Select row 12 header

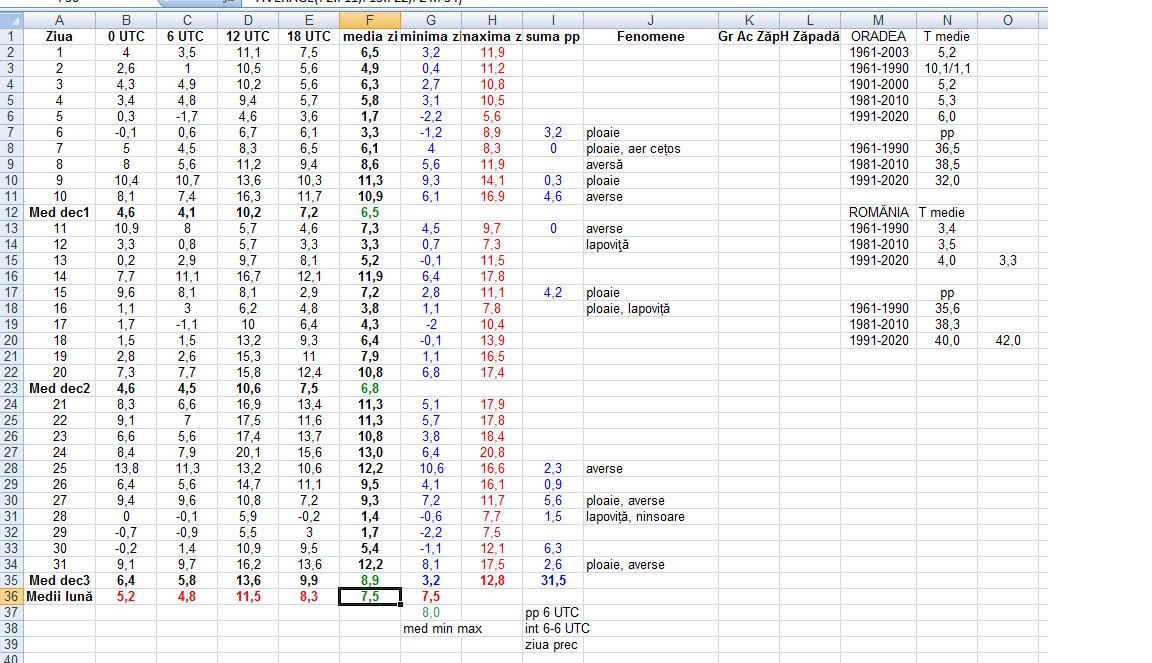11,212
